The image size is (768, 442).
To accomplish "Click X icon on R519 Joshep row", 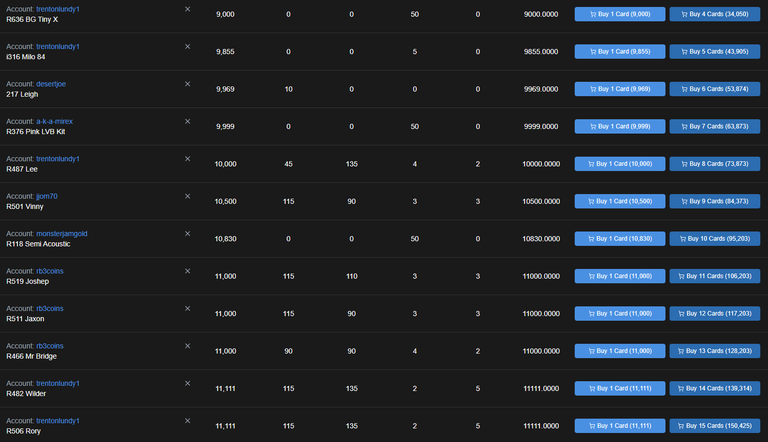I will click(188, 271).
